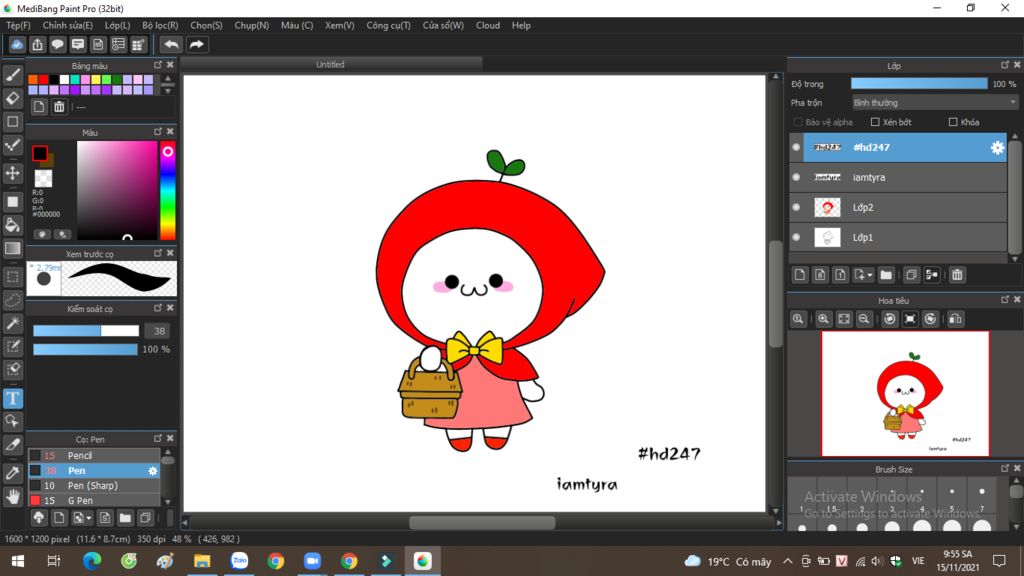Select the Eraser tool
This screenshot has width=1024, height=576.
(x=12, y=98)
